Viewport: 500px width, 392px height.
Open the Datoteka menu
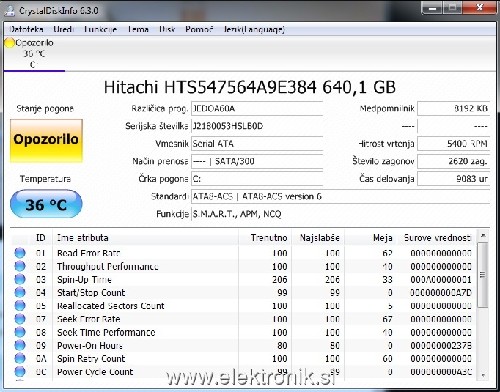click(x=26, y=29)
